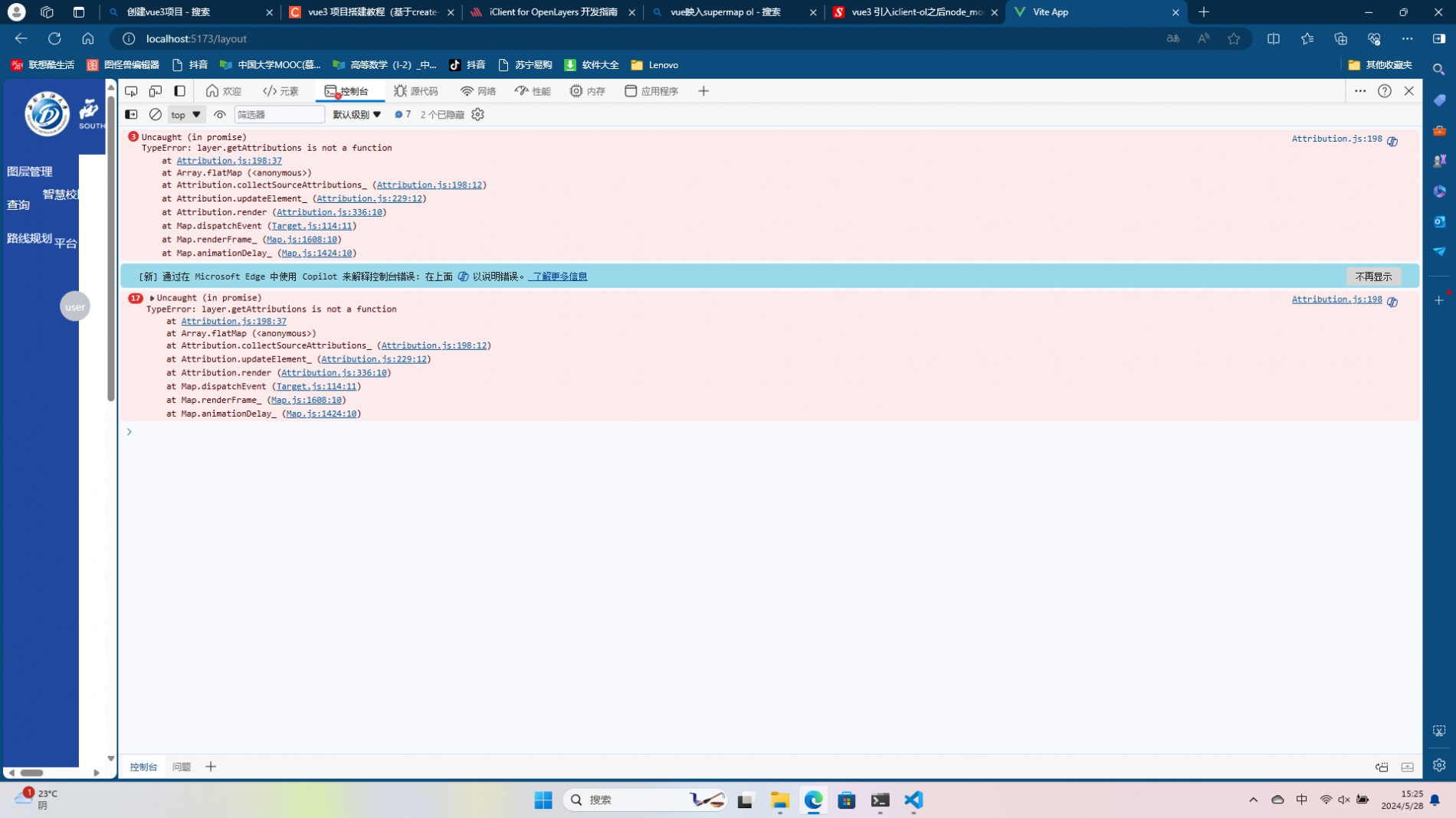Viewport: 1456px width, 818px height.
Task: Open the 源代码 sources tab
Action: [x=416, y=91]
